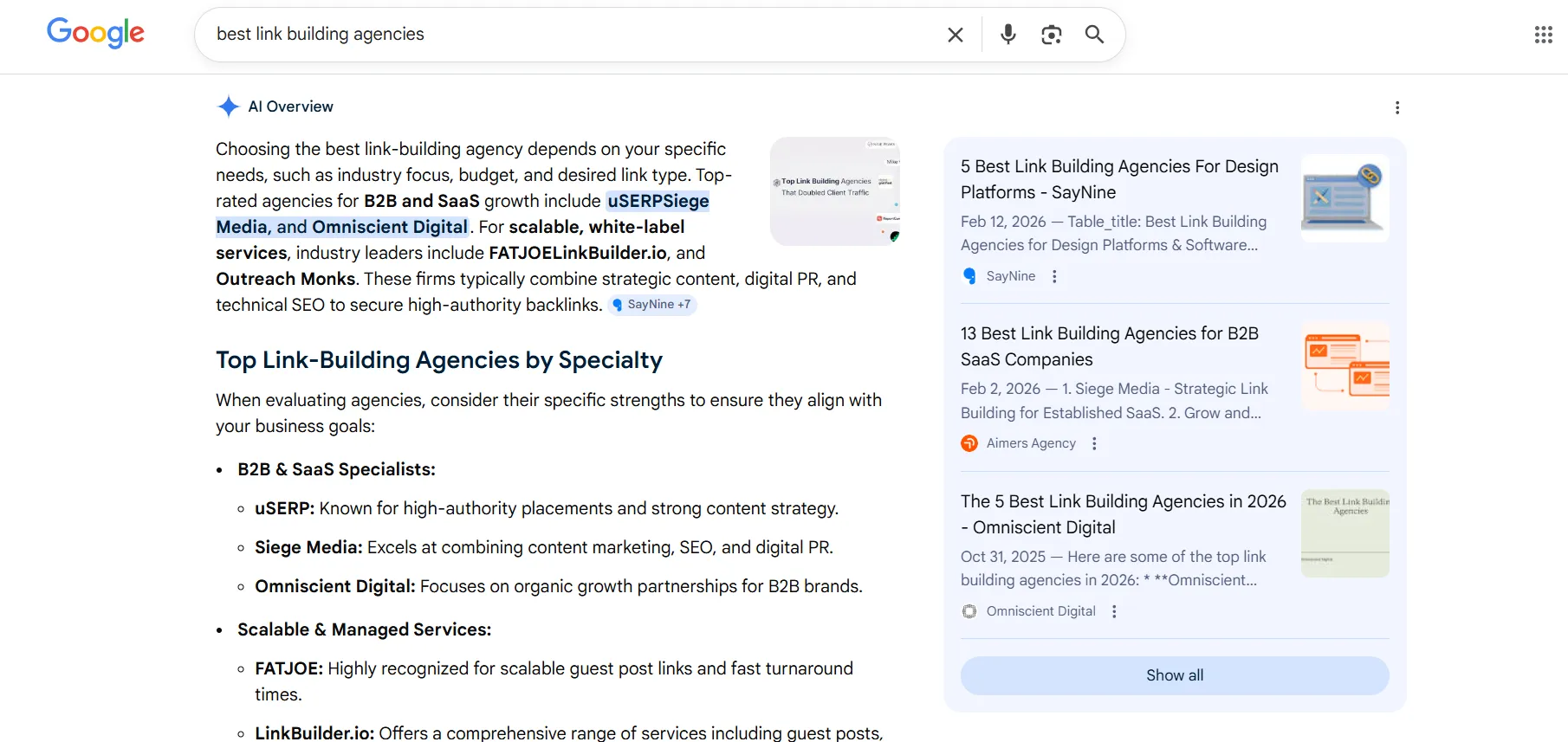The image size is (1568, 742).
Task: Clear the search query with X icon
Action: point(956,35)
